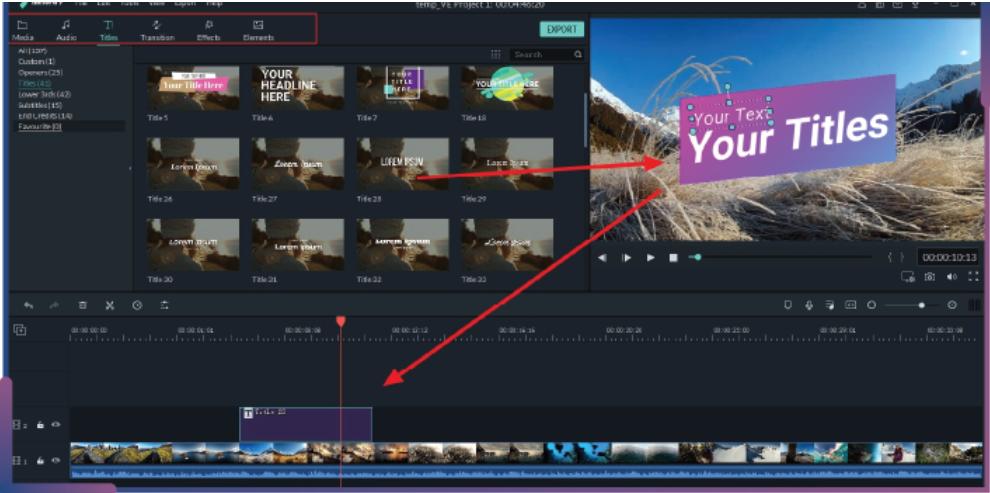Image resolution: width=990 pixels, height=493 pixels.
Task: Click the manage tracks add icon
Action: coord(20,330)
